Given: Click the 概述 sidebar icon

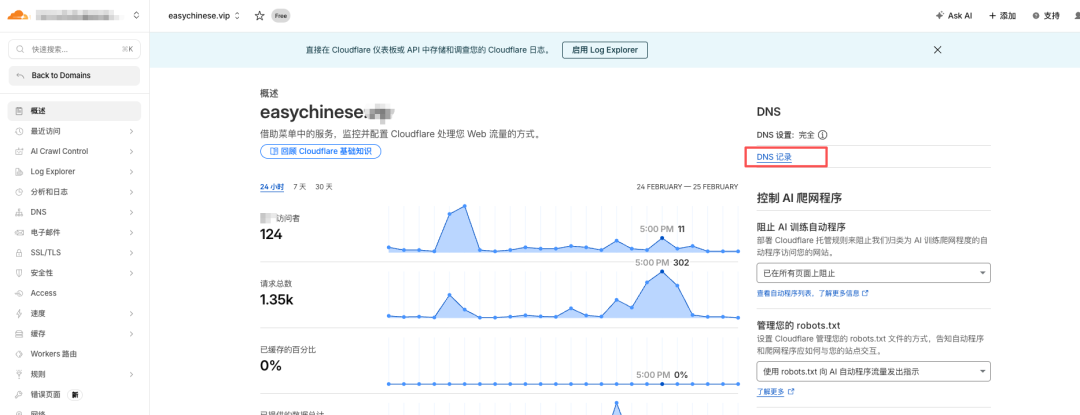Looking at the screenshot, I should pyautogui.click(x=19, y=111).
